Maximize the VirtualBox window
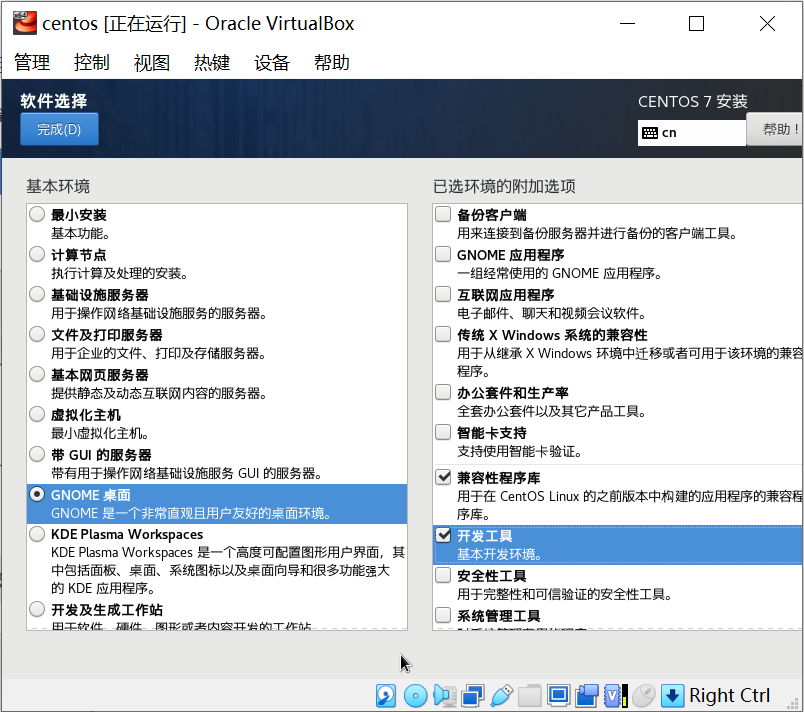The image size is (804, 712). 696,24
